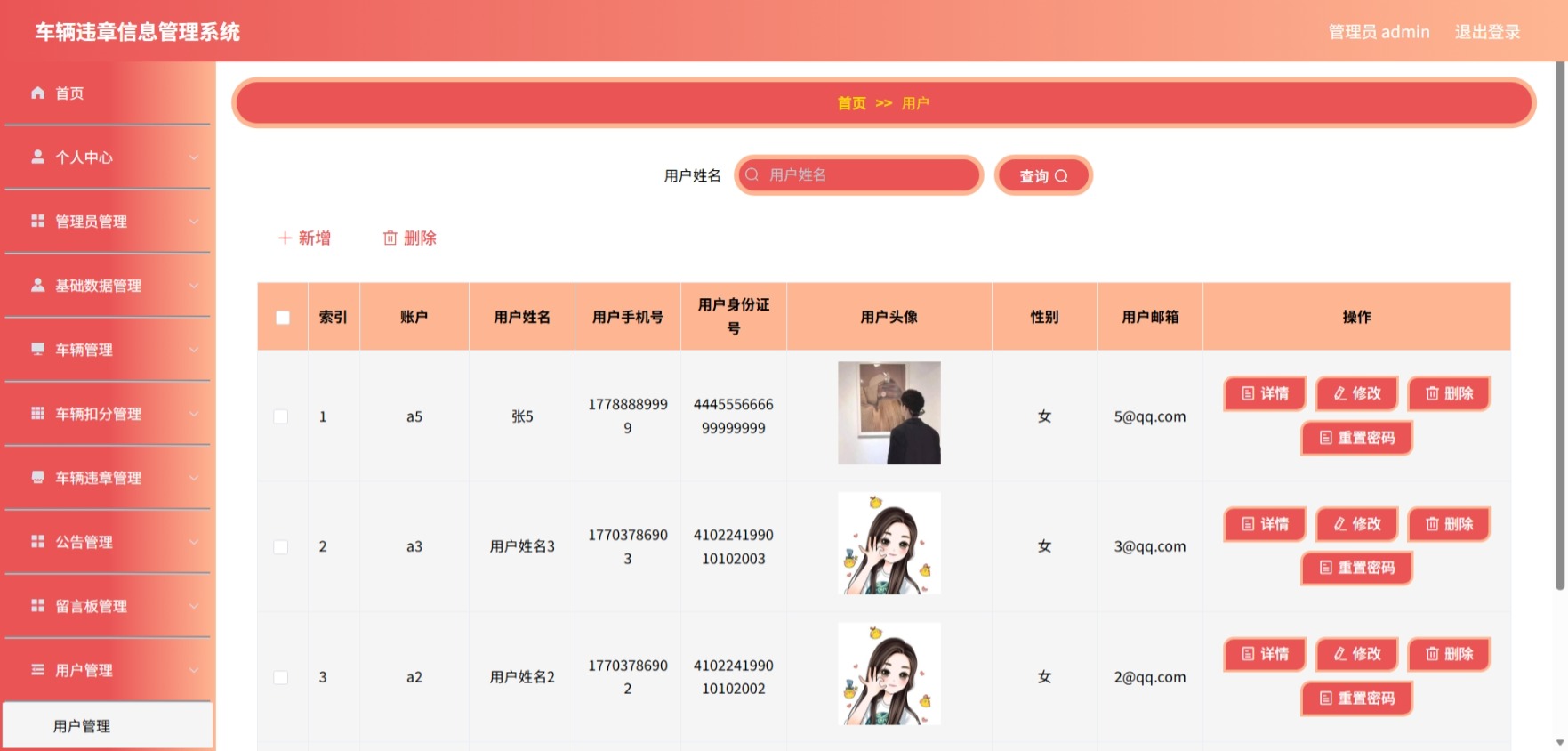Focus the 用户姓名 search input
The width and height of the screenshot is (1568, 751).
[859, 174]
